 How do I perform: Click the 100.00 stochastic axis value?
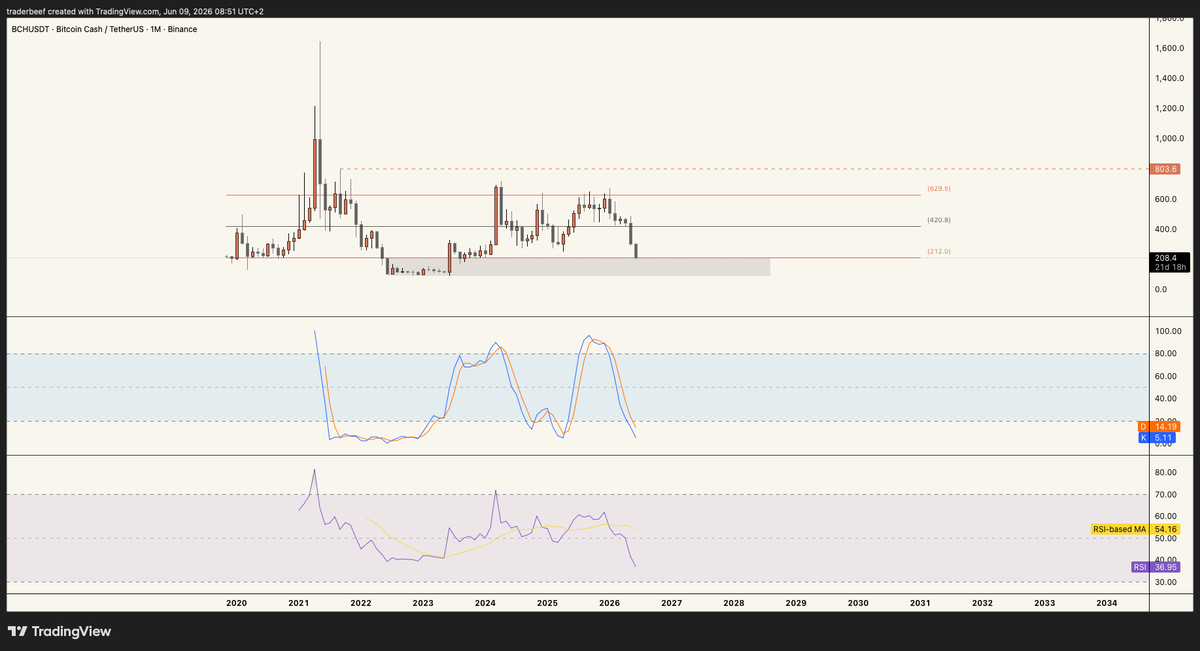point(1169,331)
